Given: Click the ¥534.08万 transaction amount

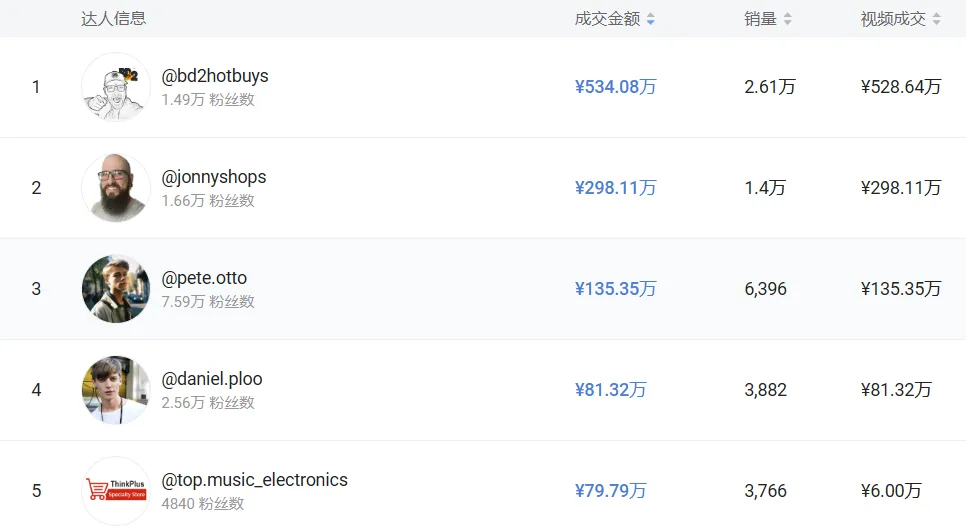Looking at the screenshot, I should (616, 87).
